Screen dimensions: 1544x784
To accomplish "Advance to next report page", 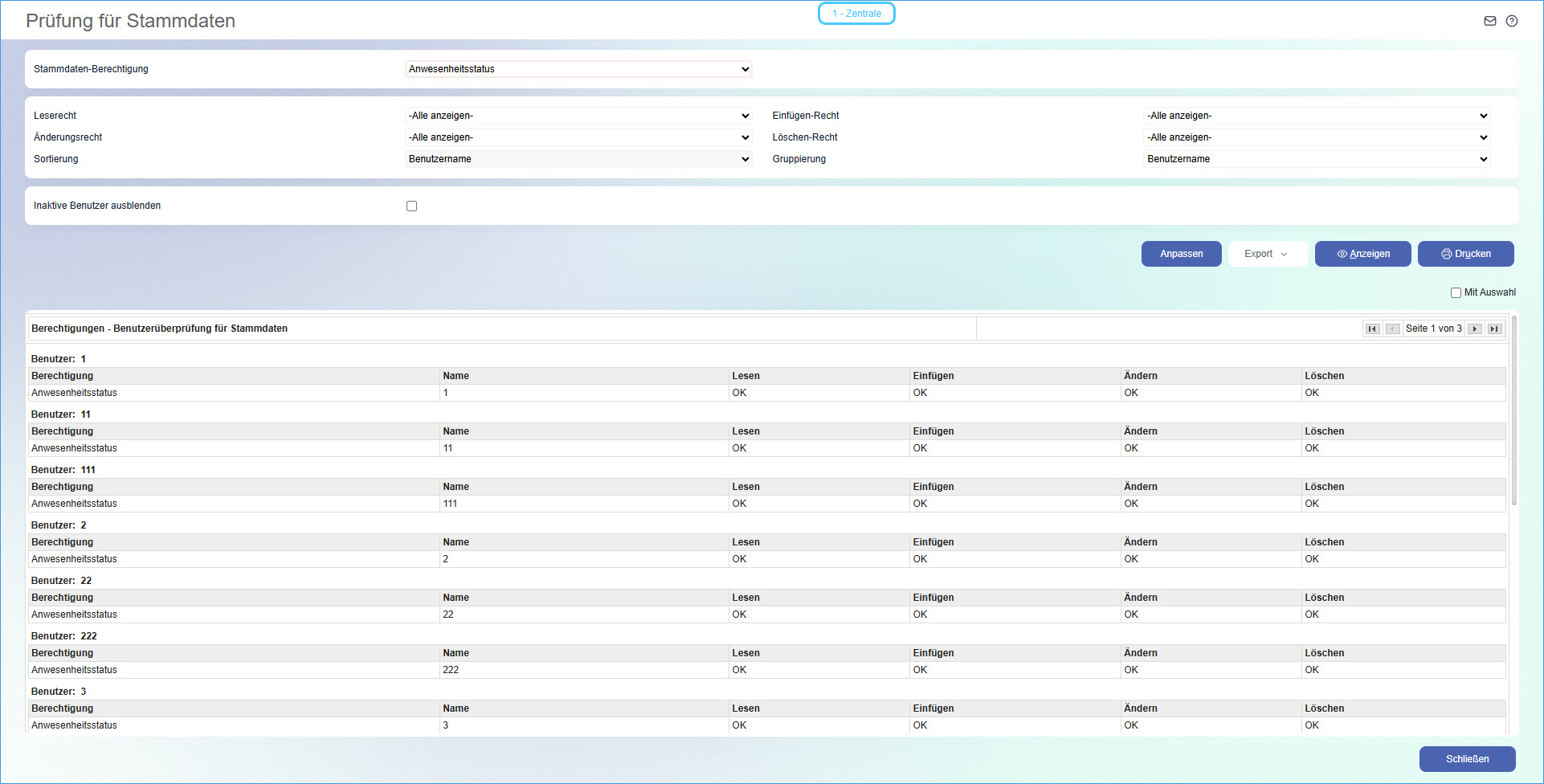I will [1475, 329].
